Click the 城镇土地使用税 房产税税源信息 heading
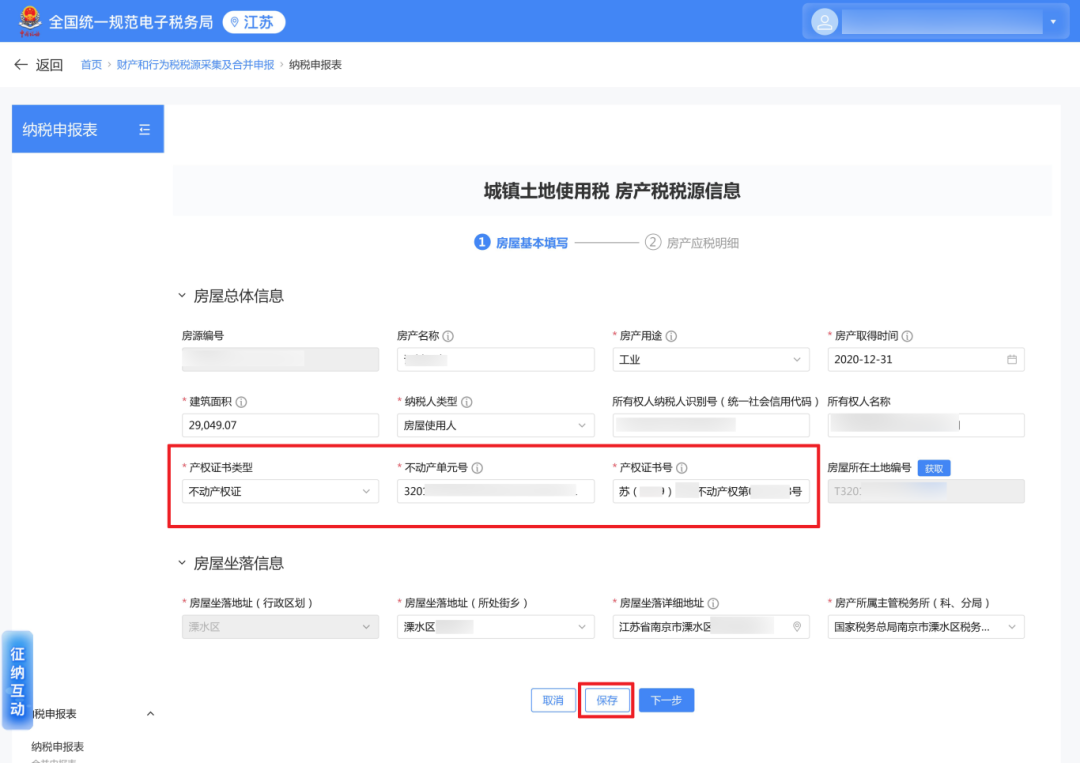The width and height of the screenshot is (1080, 763). tap(612, 191)
